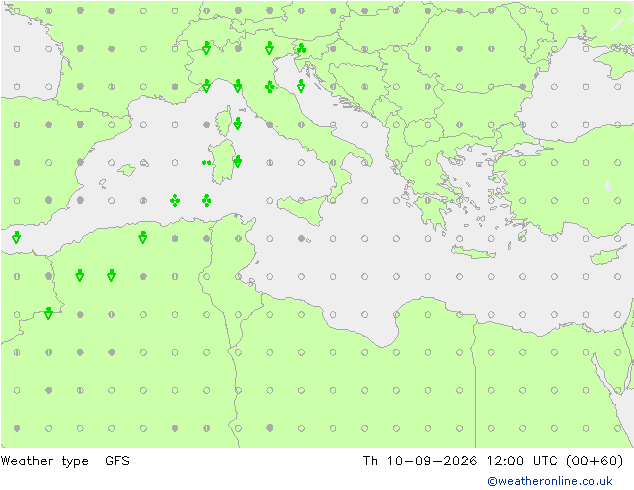Click the filled gray dot beside Malta

[301, 239]
